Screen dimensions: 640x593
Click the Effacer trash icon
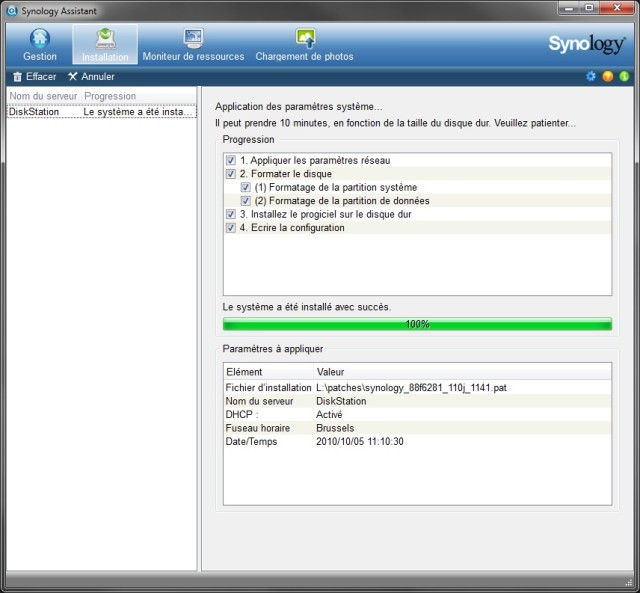coord(18,76)
